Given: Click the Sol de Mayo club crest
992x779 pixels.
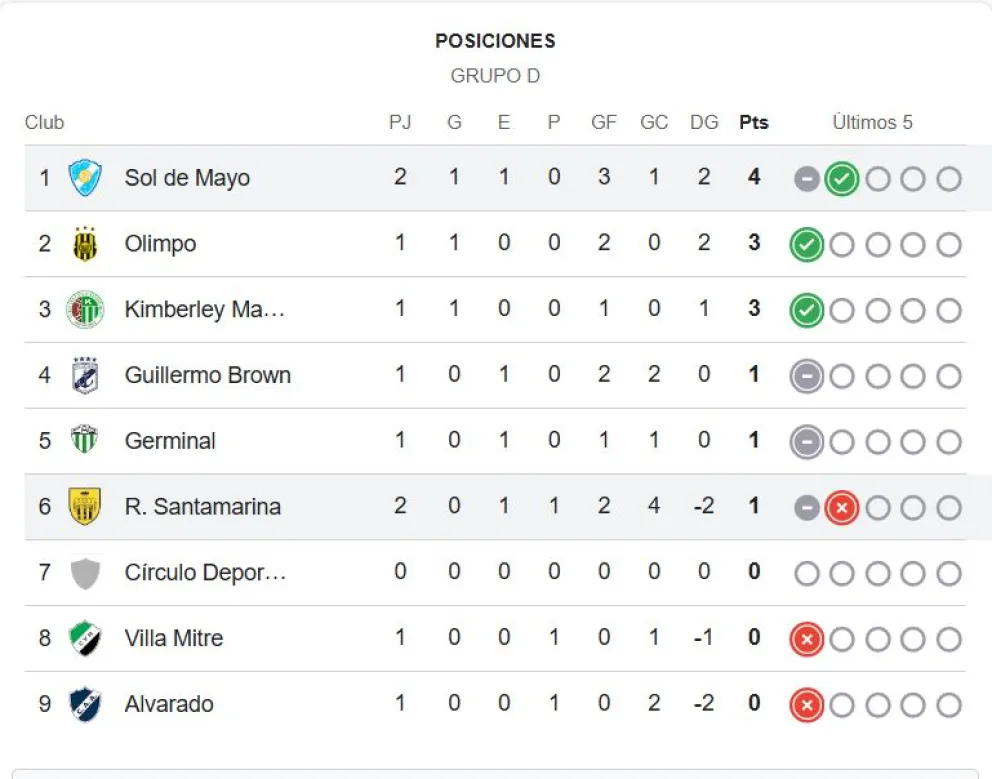Looking at the screenshot, I should [x=85, y=178].
